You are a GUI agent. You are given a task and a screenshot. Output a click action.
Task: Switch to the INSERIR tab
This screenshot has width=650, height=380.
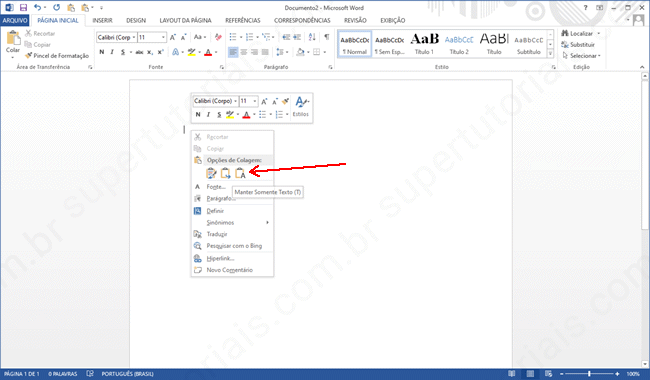[x=102, y=20]
